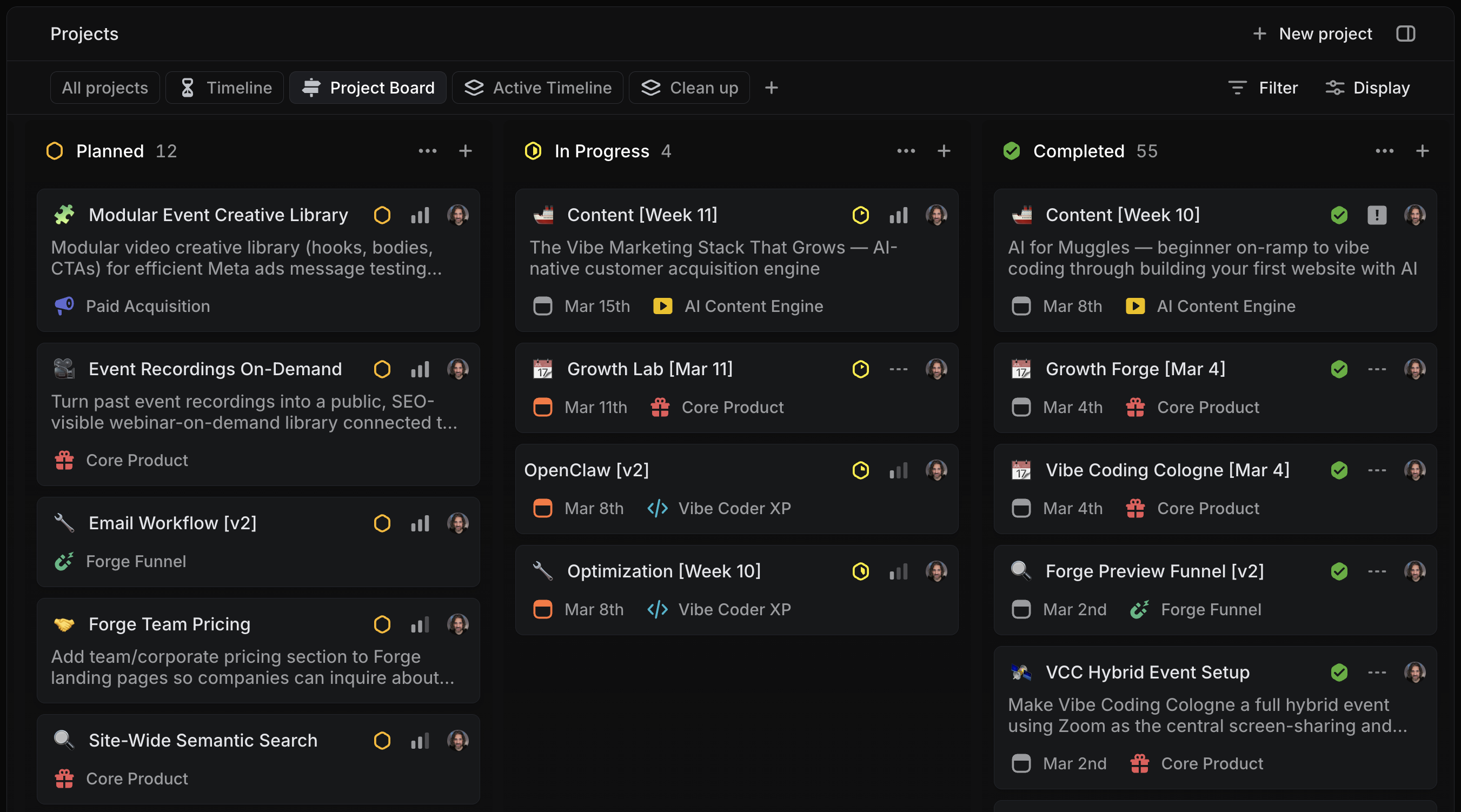Click the AI Content Engine label icon on Content [Week 11]
The height and width of the screenshot is (812, 1461).
click(662, 306)
